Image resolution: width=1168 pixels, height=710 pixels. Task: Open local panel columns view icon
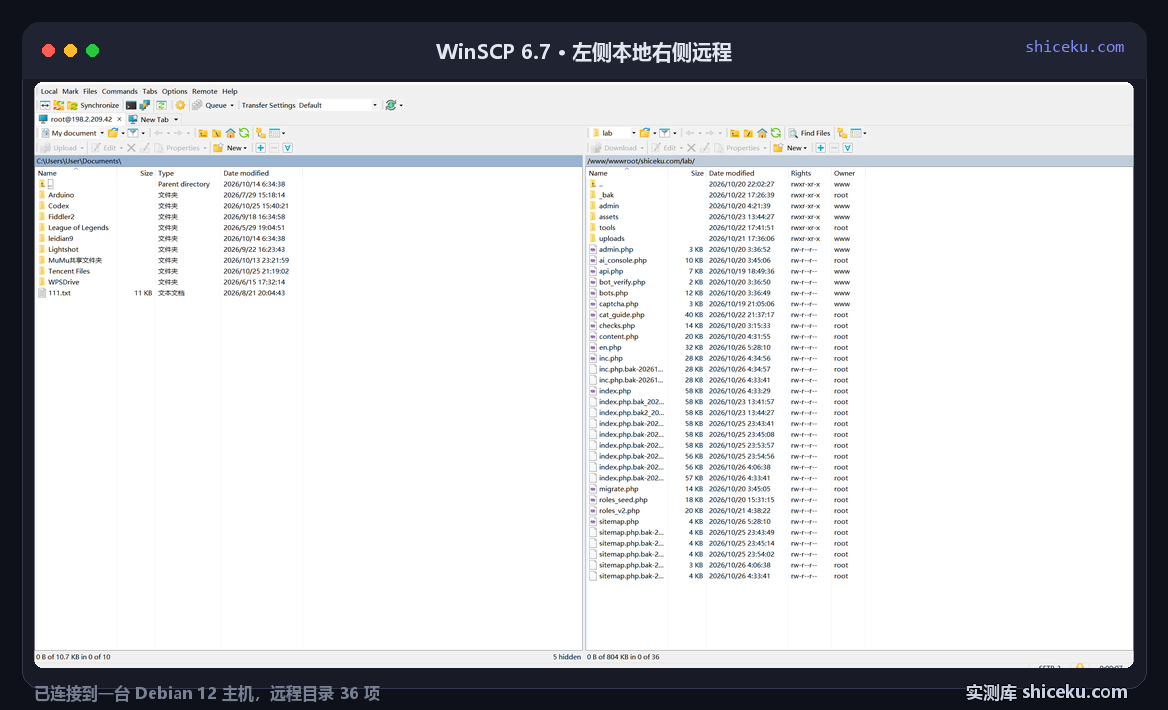pos(275,133)
